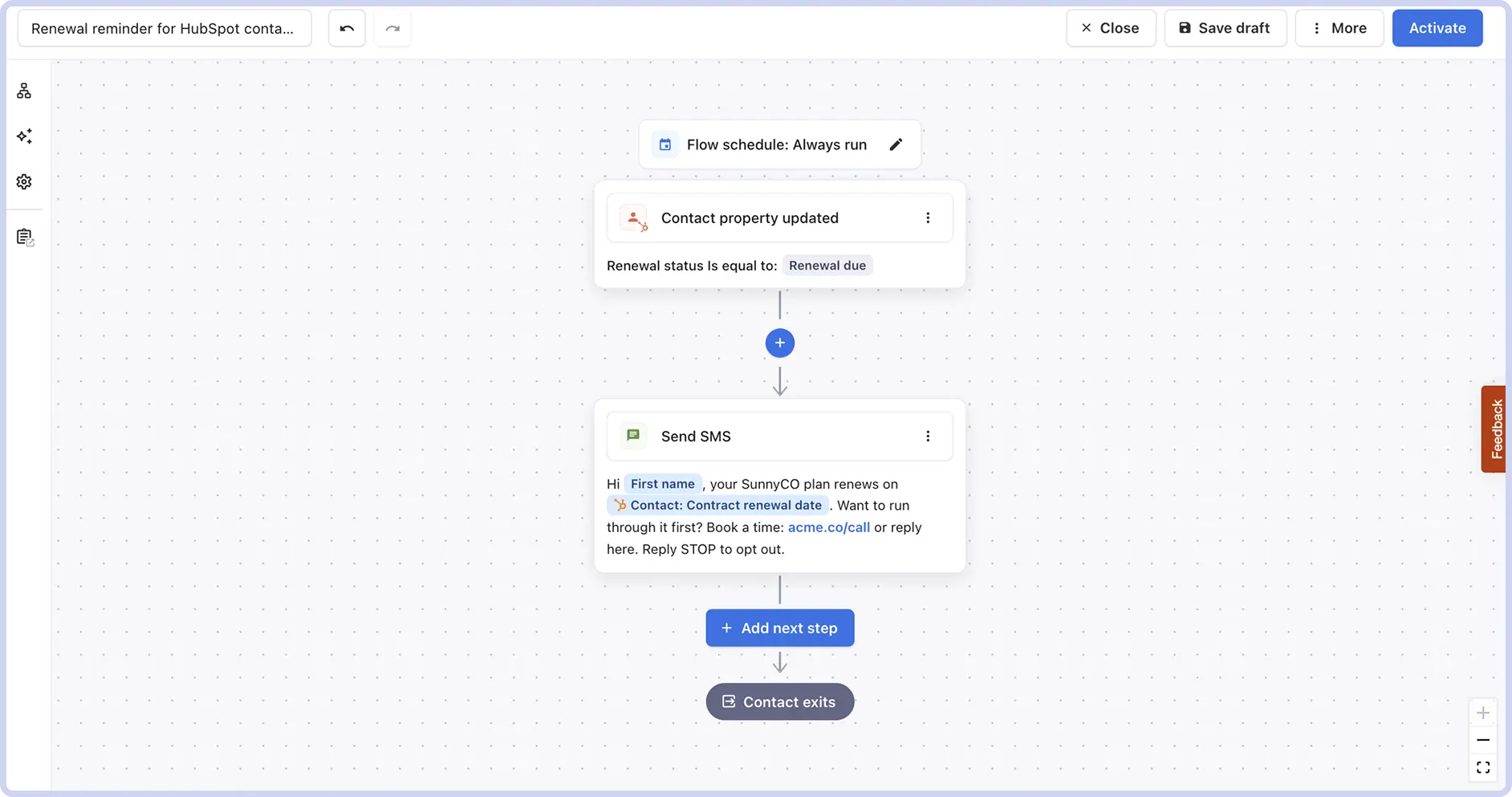The image size is (1512, 797).
Task: Open options menu for Send SMS step
Action: pyautogui.click(x=928, y=436)
